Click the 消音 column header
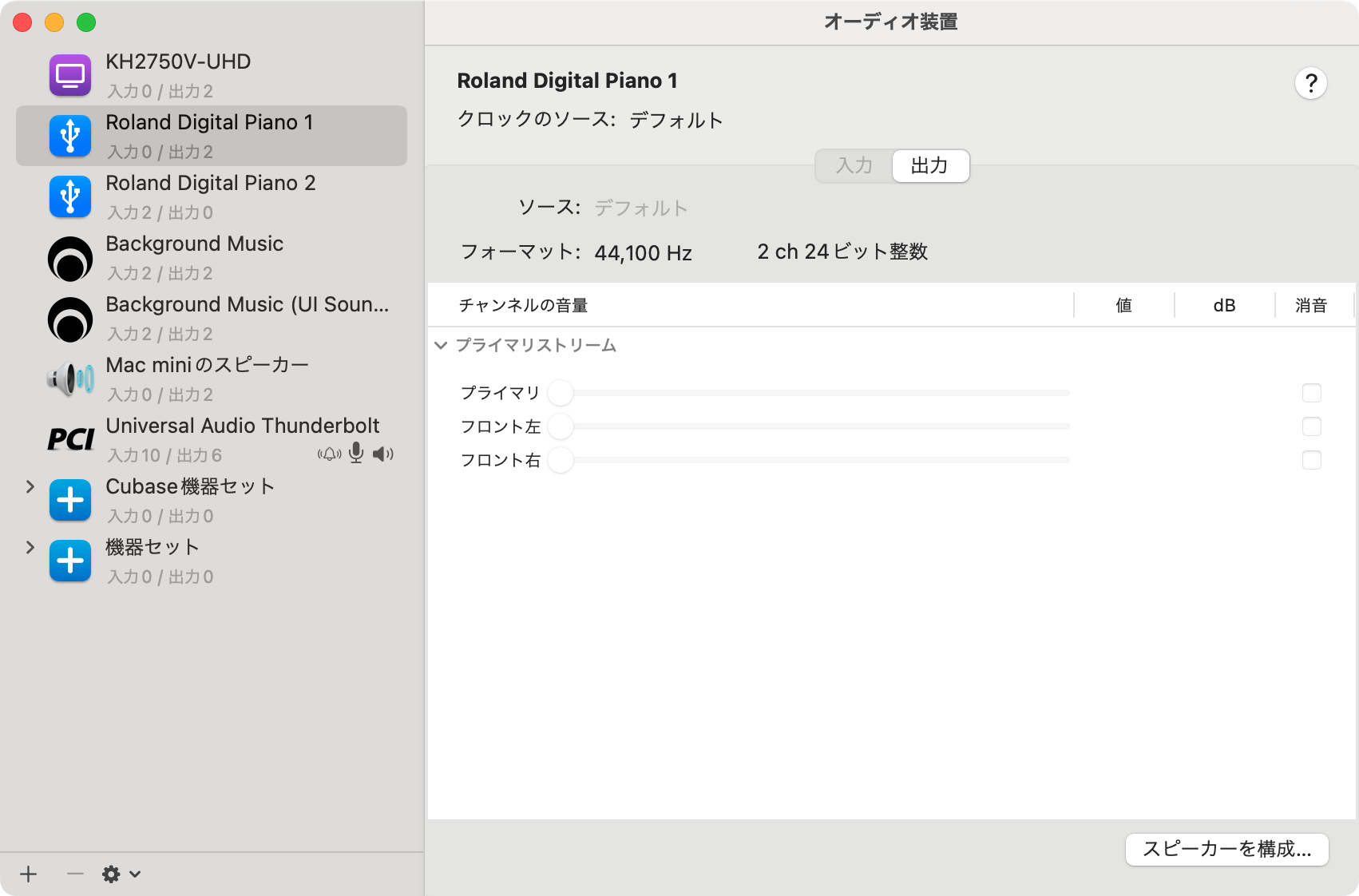1359x896 pixels. click(x=1312, y=306)
